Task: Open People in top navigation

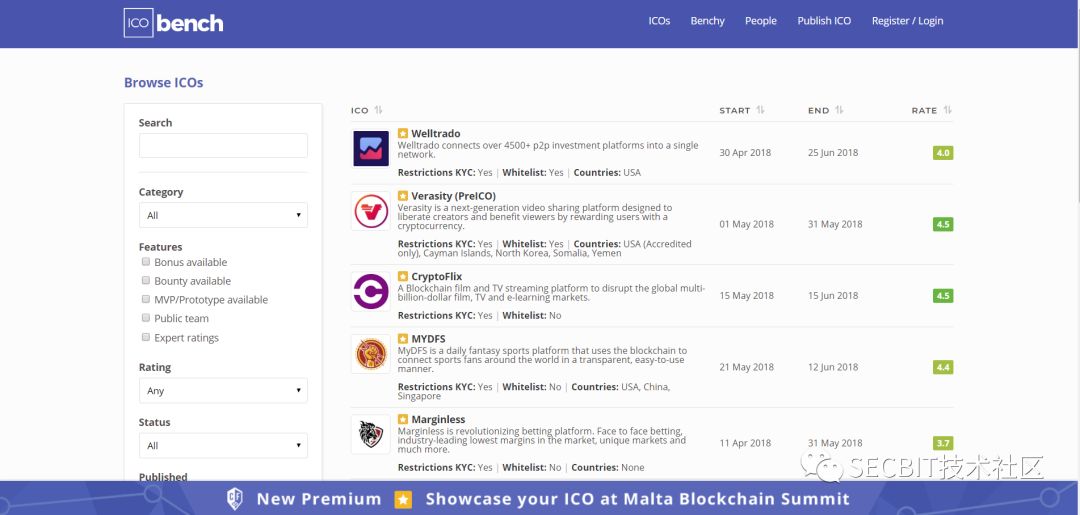Action: pos(760,21)
